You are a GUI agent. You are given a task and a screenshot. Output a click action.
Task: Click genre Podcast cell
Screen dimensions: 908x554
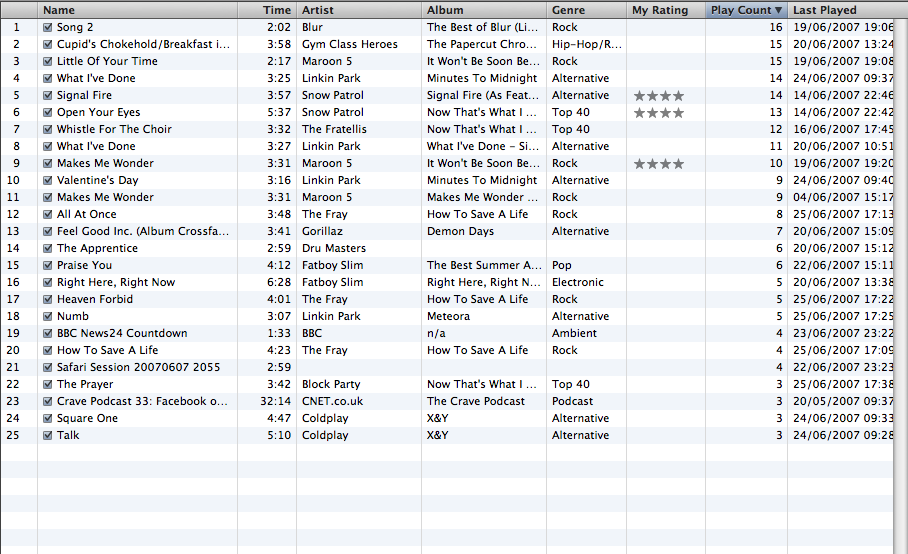pos(572,401)
